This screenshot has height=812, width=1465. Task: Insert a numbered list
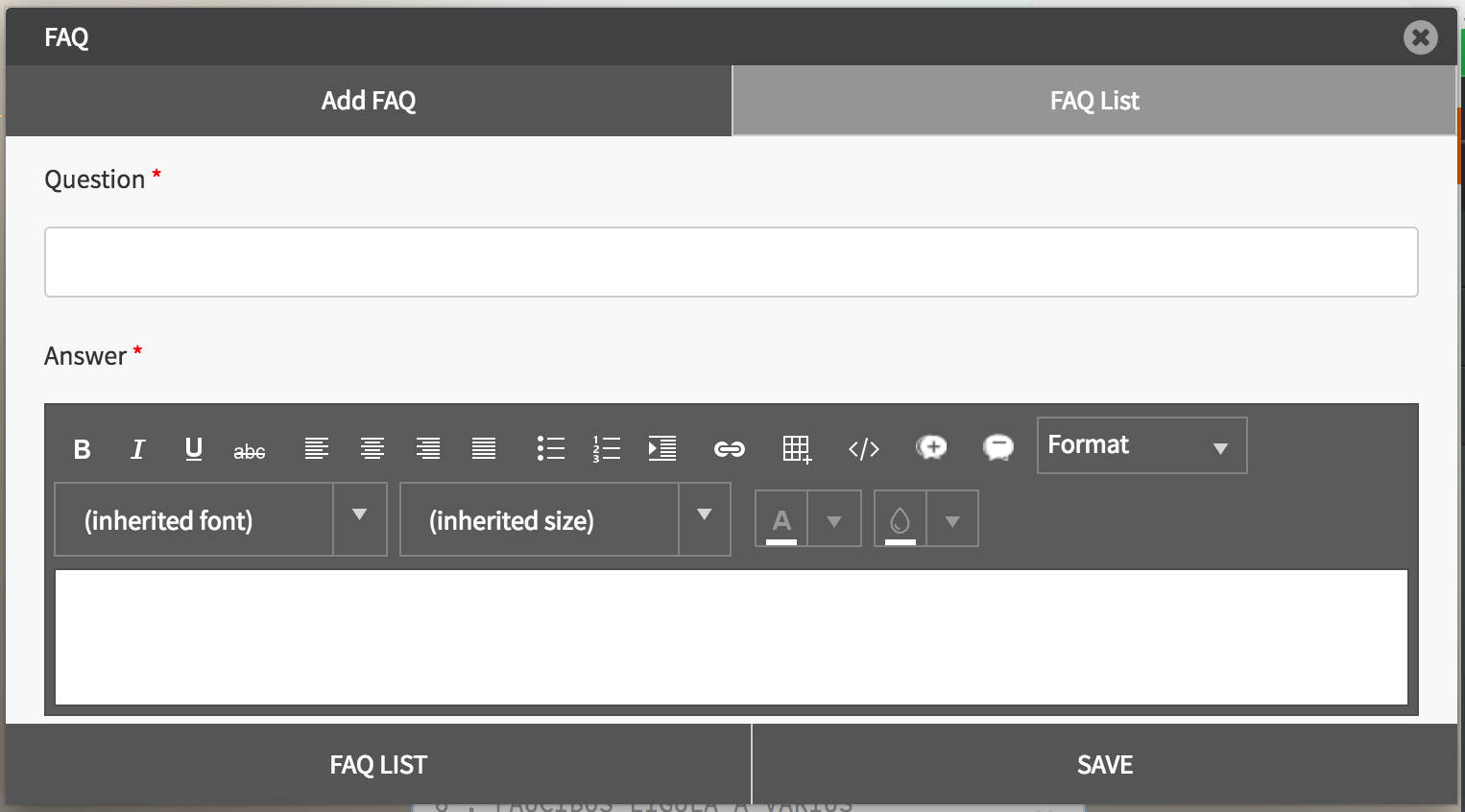coord(607,448)
